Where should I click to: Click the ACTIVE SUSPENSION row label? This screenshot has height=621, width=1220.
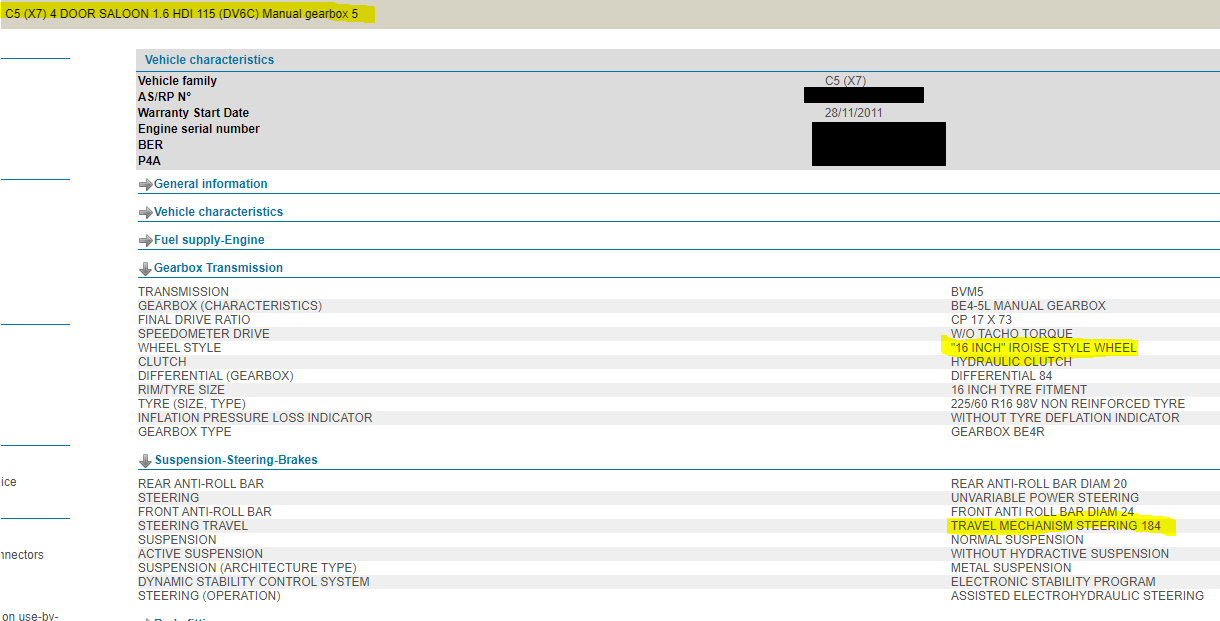pos(201,554)
